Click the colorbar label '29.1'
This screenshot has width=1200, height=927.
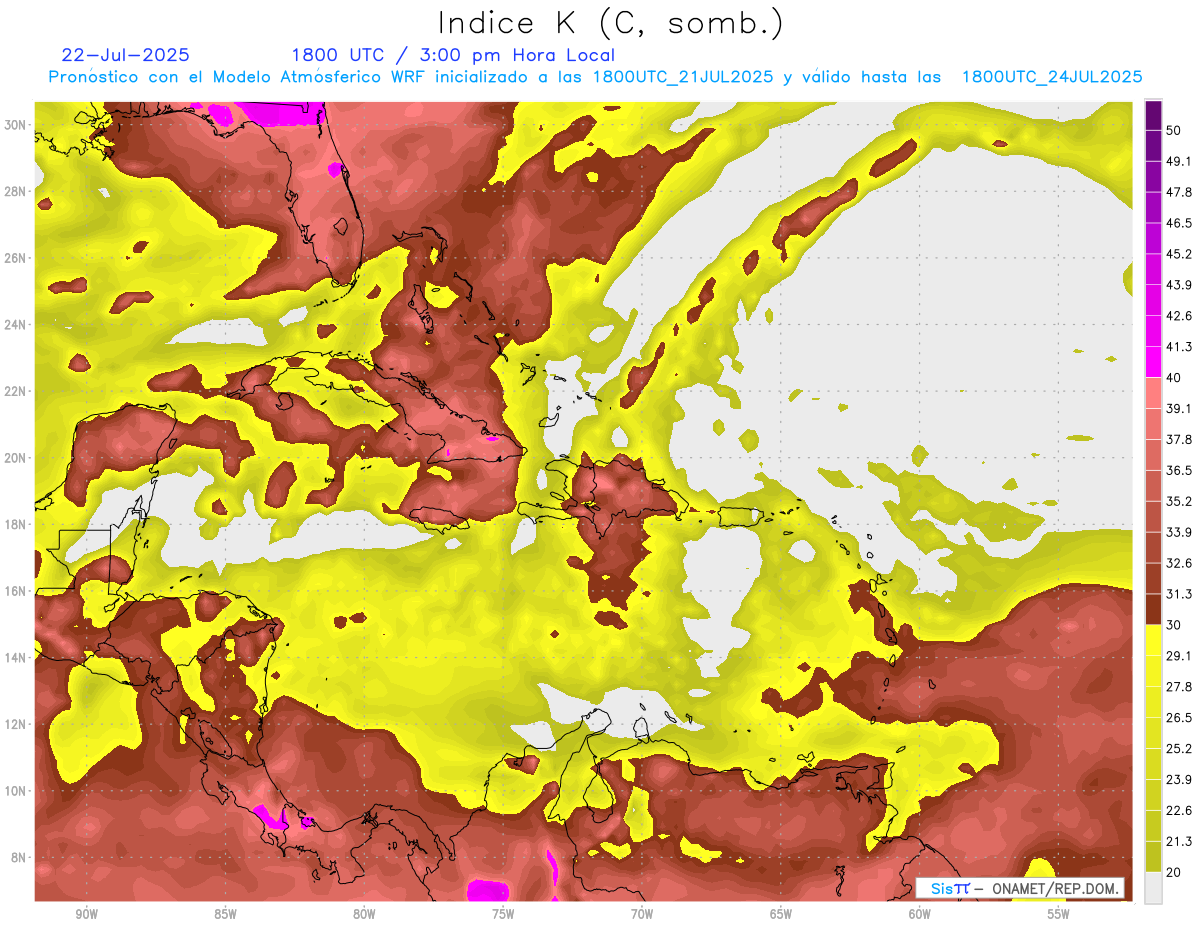point(1178,656)
